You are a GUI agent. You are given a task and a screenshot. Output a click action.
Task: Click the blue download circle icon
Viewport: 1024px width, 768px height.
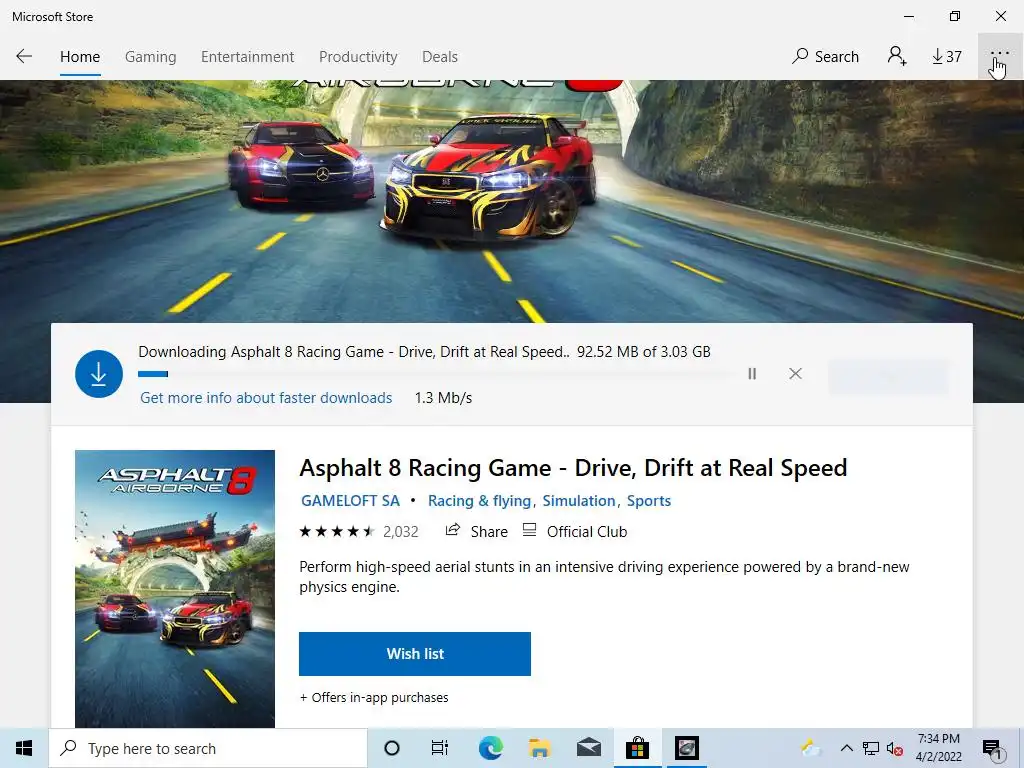[99, 374]
